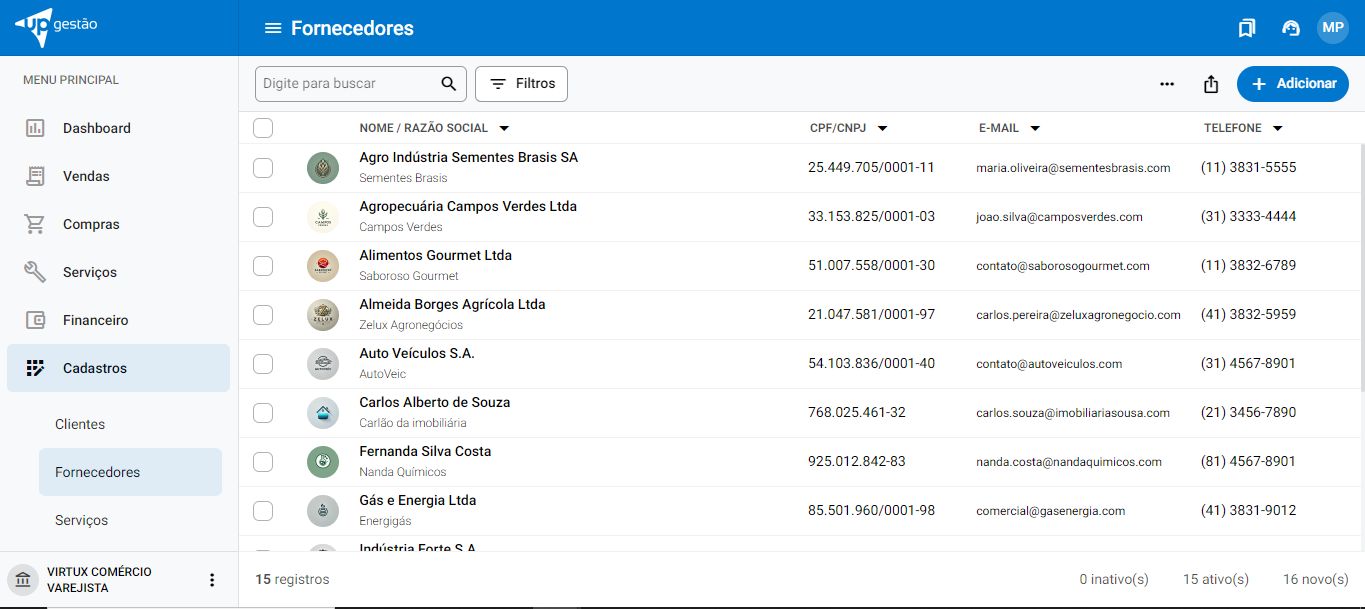Click the MP user avatar
Image resolution: width=1365 pixels, height=609 pixels.
click(x=1333, y=28)
